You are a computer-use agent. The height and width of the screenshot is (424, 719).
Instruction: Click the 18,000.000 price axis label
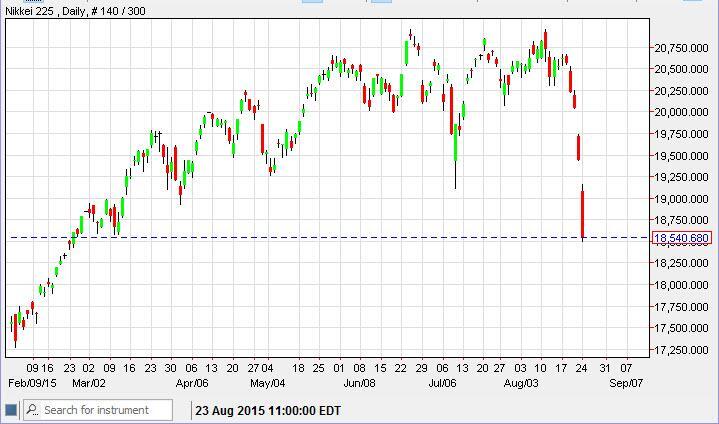tap(681, 285)
